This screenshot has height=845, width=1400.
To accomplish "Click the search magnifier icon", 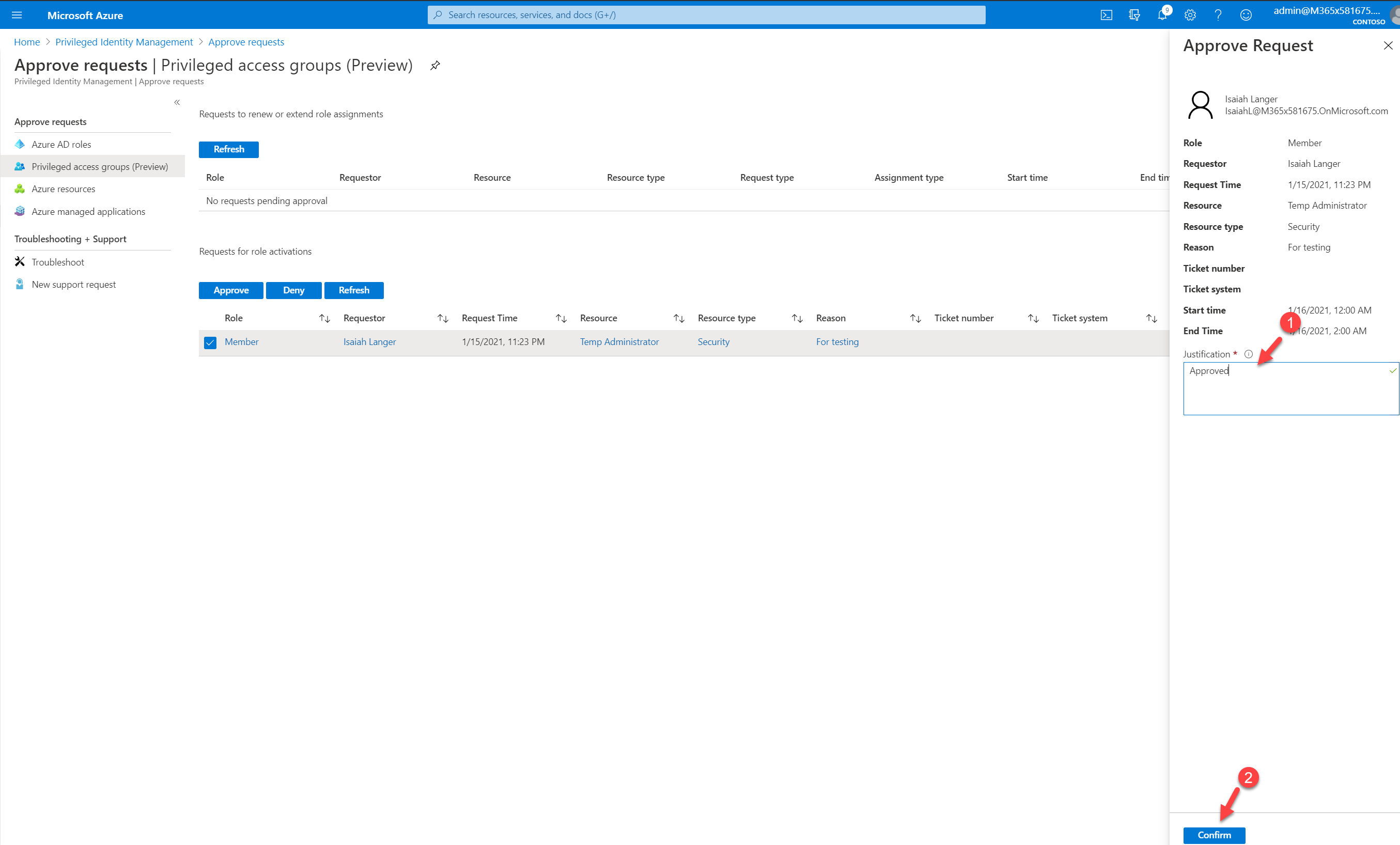I will coord(438,15).
